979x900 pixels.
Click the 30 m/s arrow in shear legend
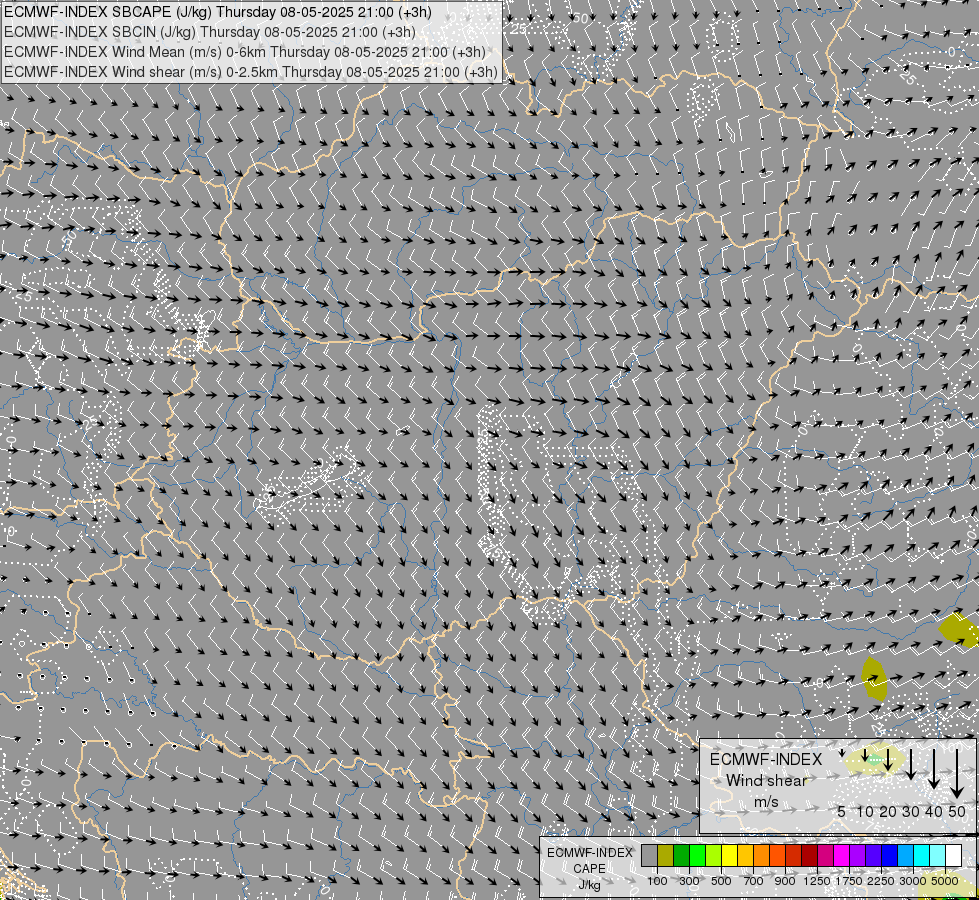(911, 764)
